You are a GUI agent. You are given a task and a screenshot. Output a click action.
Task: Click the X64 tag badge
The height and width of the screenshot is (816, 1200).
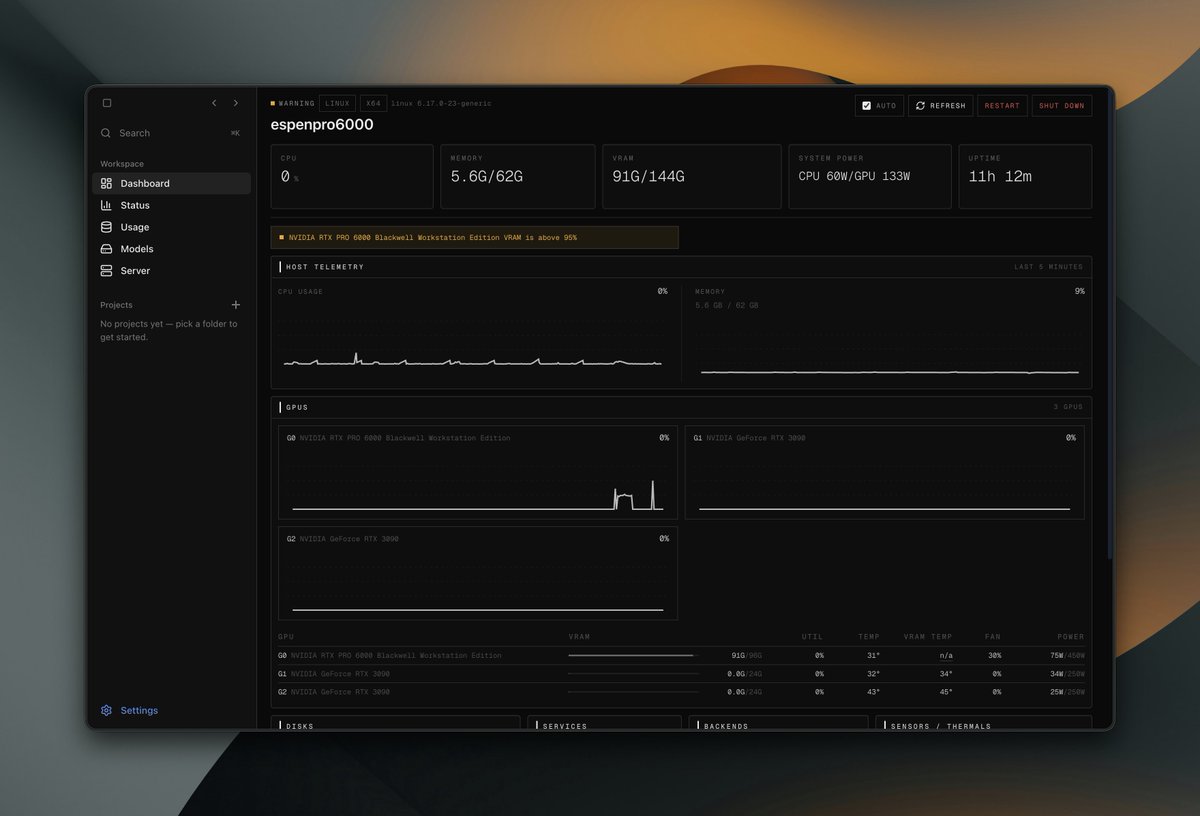(x=373, y=103)
